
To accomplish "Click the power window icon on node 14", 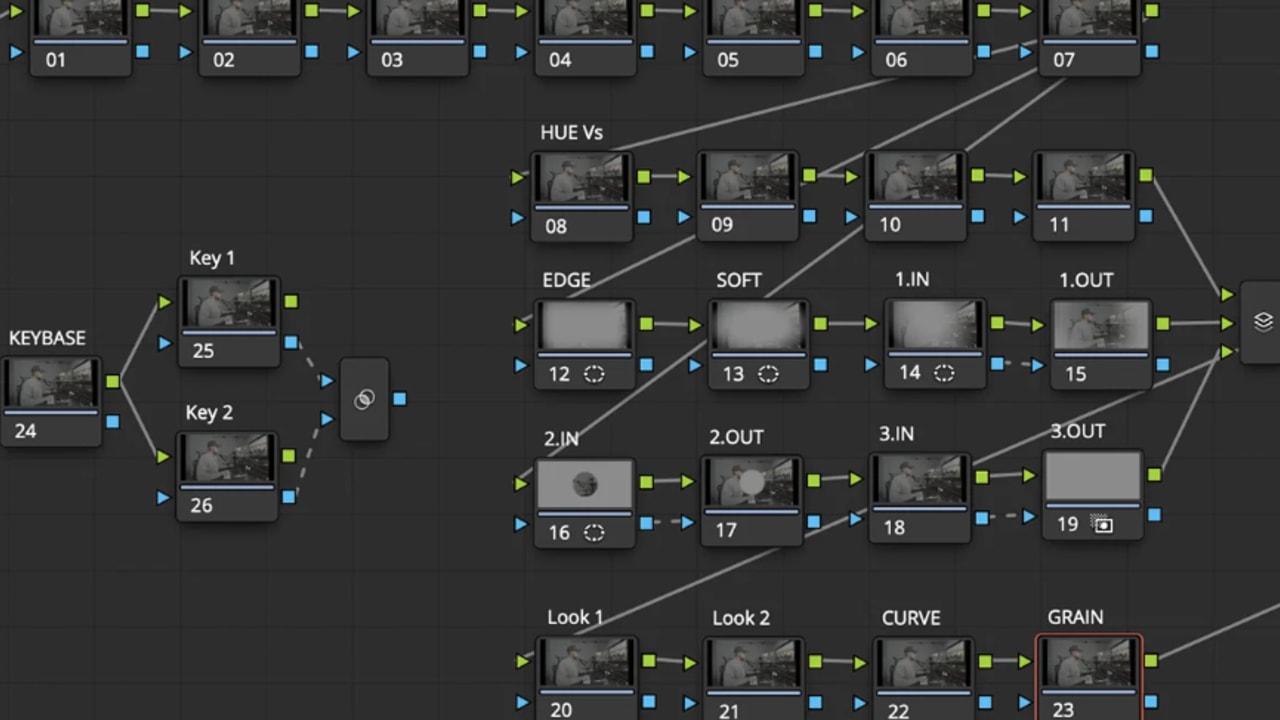I will tap(944, 373).
